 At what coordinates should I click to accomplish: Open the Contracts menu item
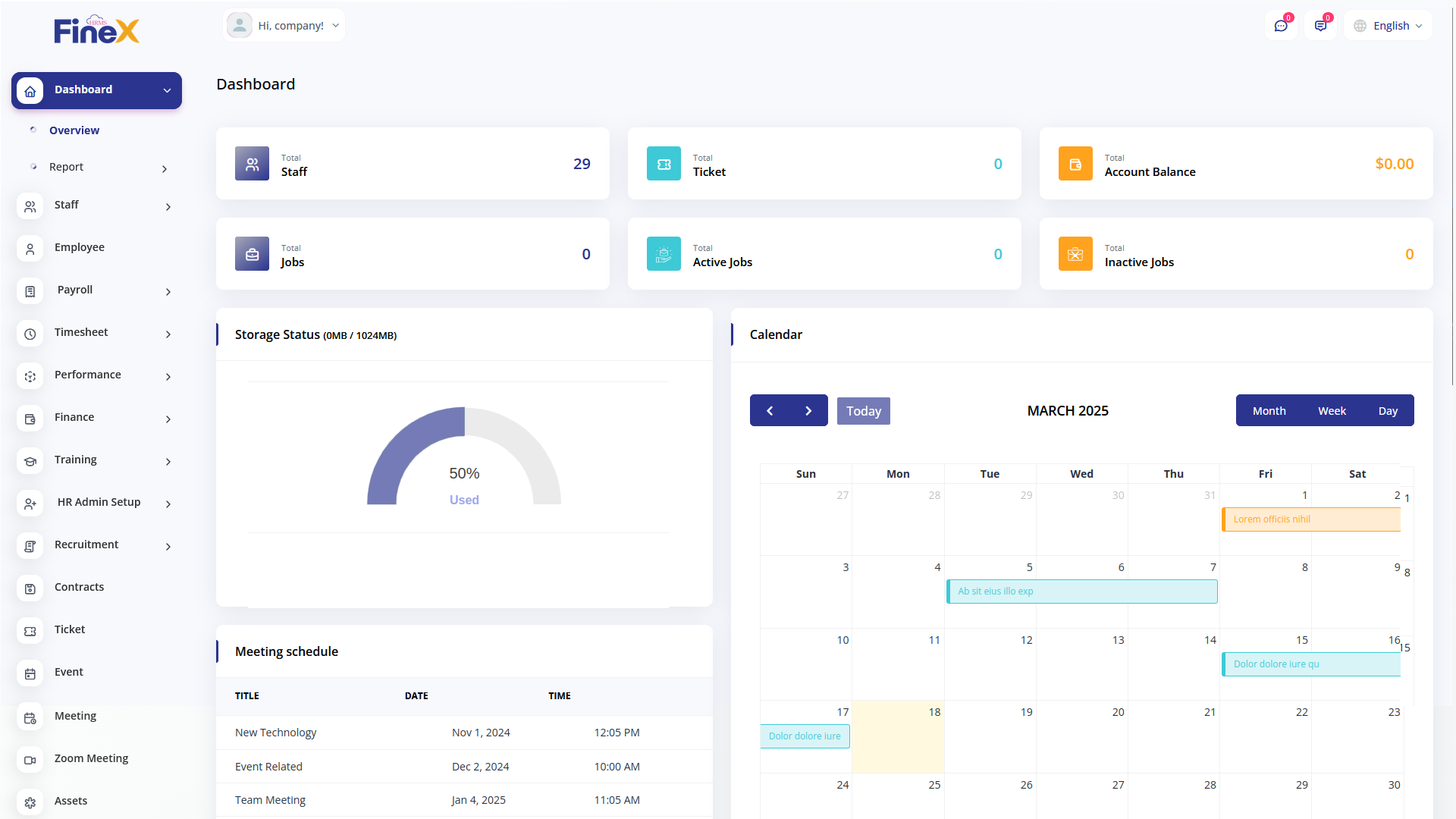pyautogui.click(x=79, y=587)
